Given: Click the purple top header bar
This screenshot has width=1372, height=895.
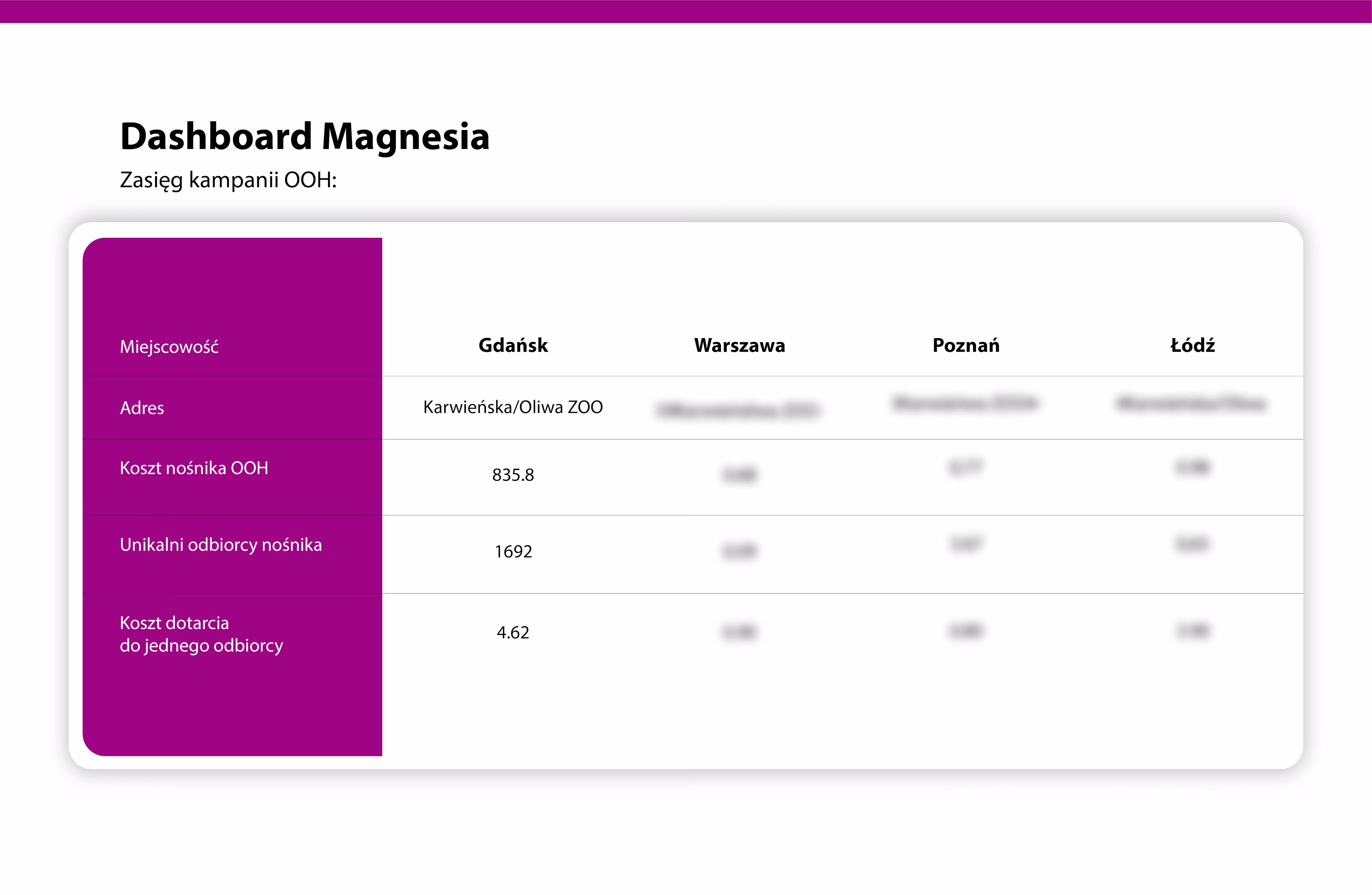Looking at the screenshot, I should point(686,11).
